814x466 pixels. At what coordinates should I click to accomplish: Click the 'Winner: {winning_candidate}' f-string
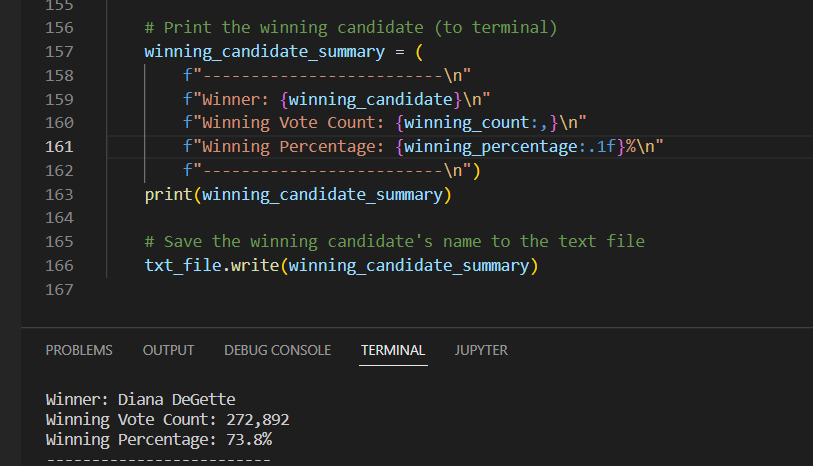pos(336,99)
